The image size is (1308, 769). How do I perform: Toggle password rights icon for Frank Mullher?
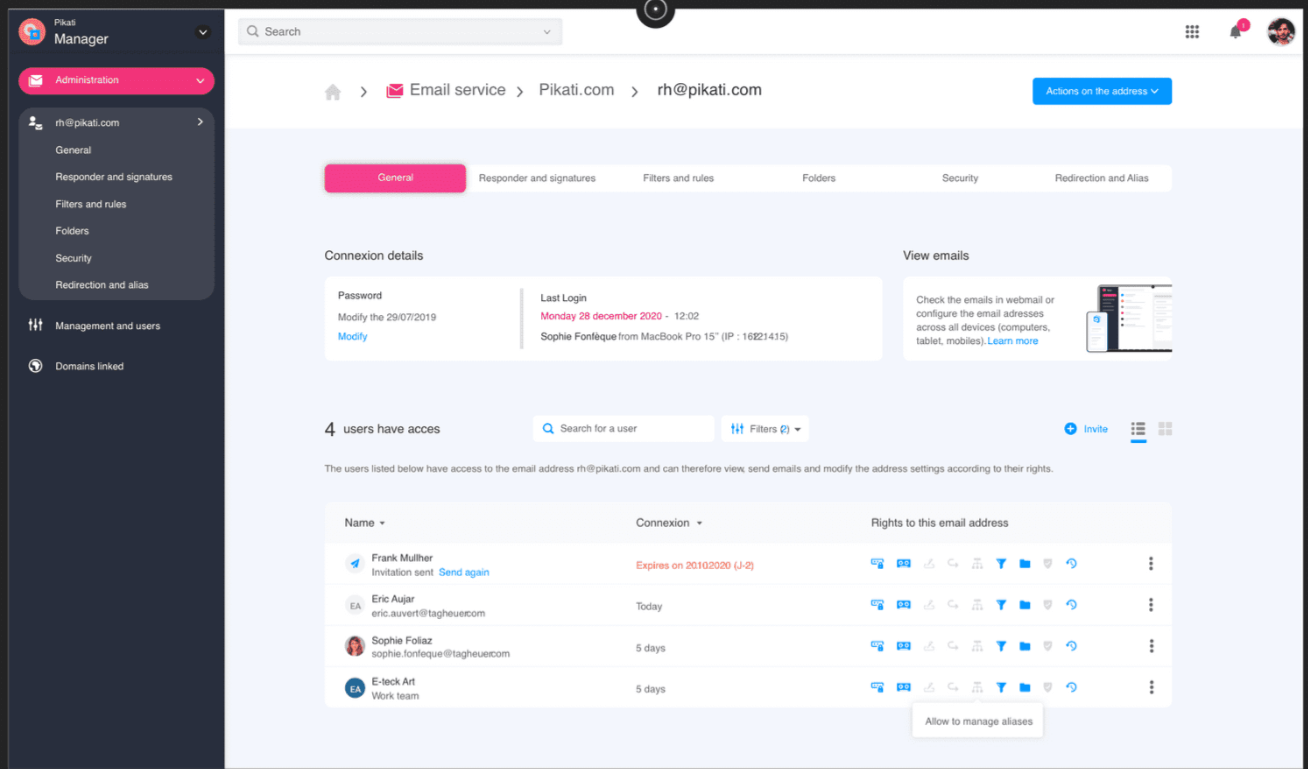click(877, 564)
